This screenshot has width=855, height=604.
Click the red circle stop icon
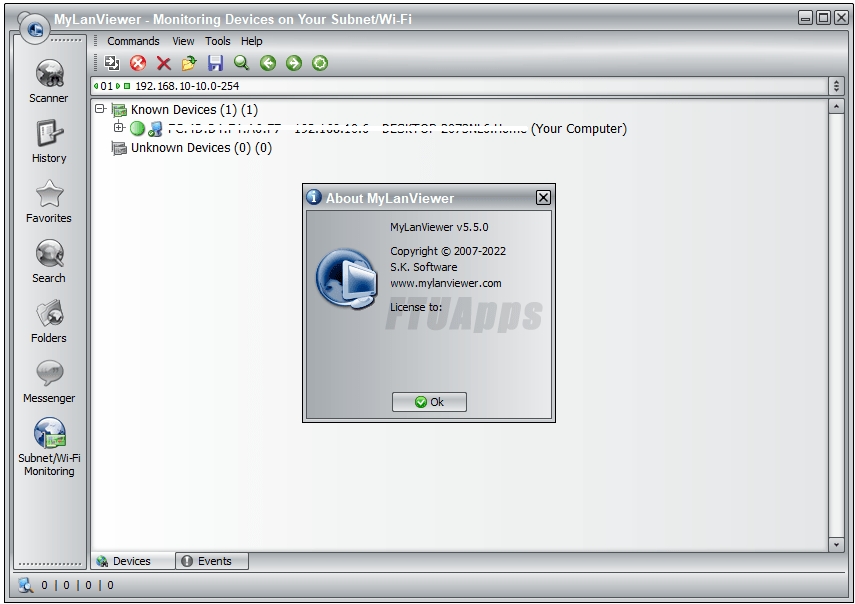138,63
